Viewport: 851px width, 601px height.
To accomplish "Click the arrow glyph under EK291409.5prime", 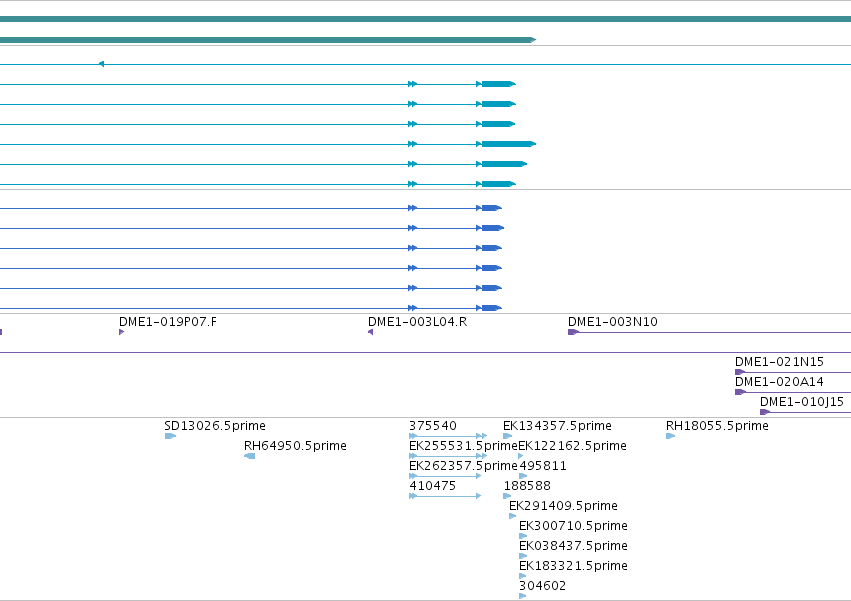I will coord(512,516).
